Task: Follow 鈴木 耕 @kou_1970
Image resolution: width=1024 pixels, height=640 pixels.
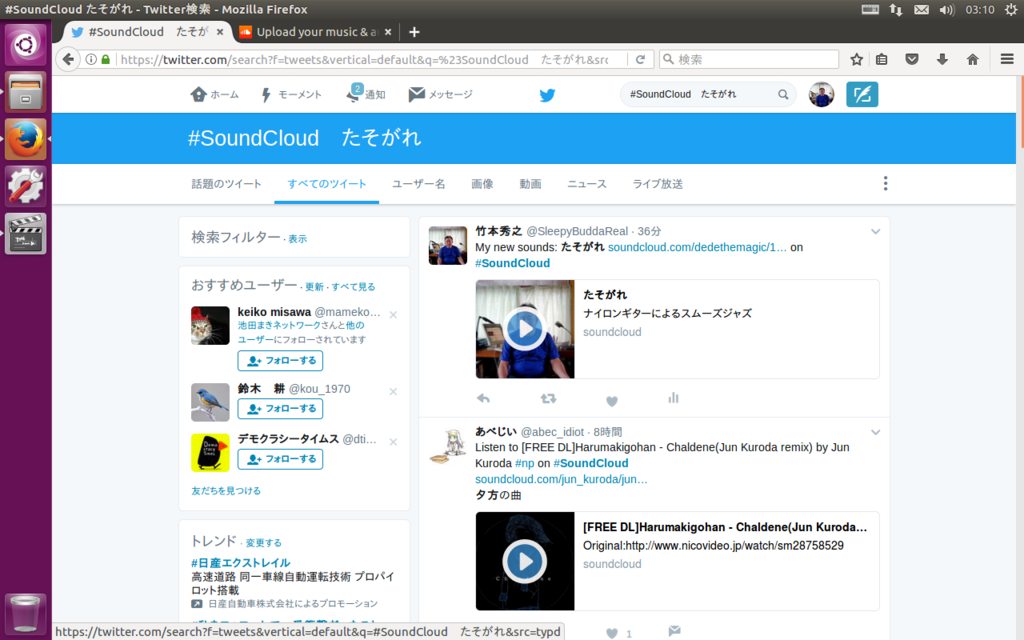Action: (280, 409)
